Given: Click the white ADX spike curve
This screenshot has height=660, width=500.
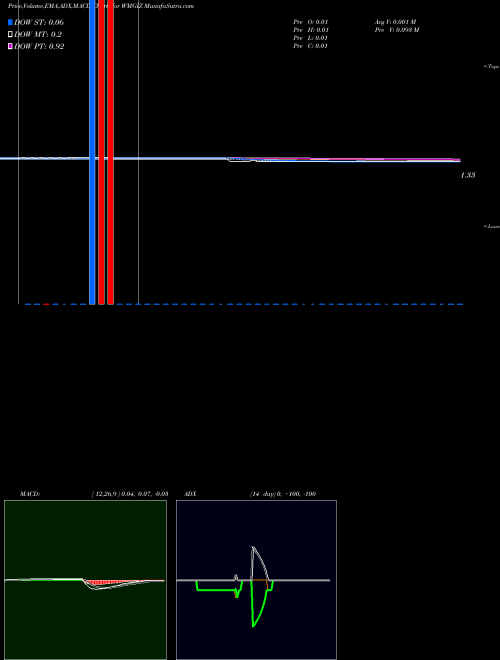Looking at the screenshot, I should click(x=260, y=563).
